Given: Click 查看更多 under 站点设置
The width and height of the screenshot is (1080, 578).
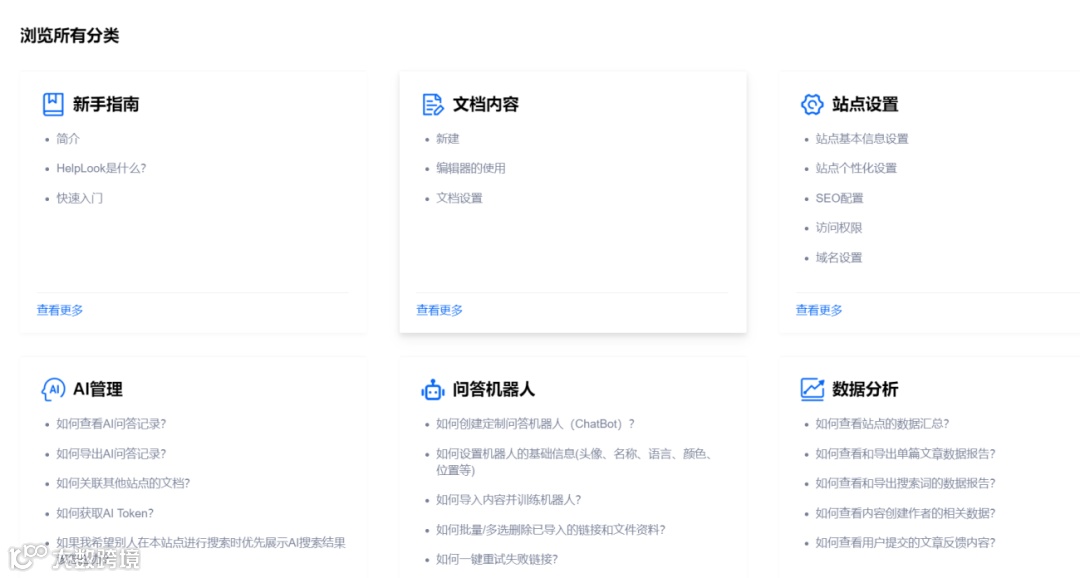Looking at the screenshot, I should (819, 310).
